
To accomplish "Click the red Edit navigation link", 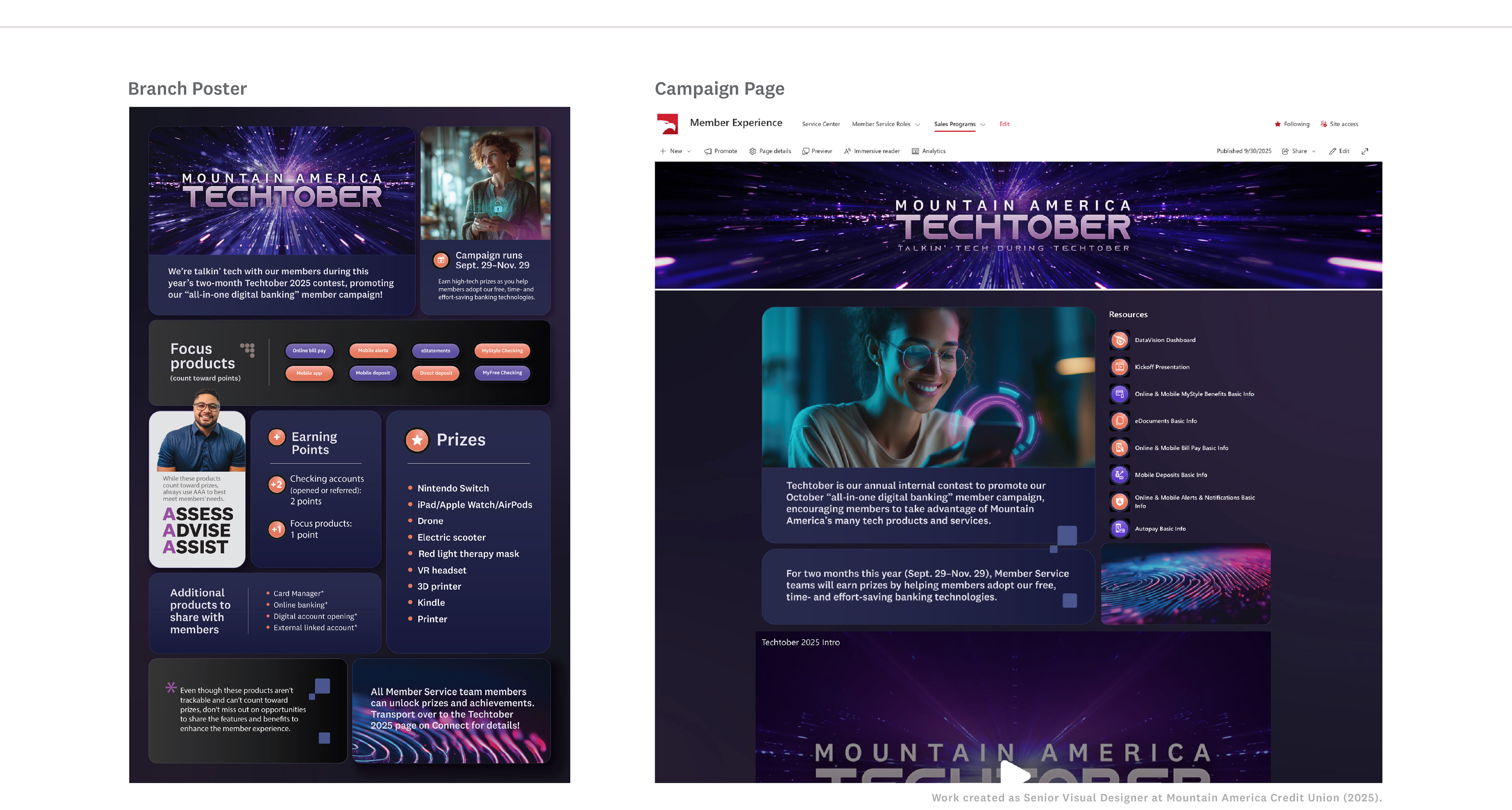I will pyautogui.click(x=1004, y=124).
